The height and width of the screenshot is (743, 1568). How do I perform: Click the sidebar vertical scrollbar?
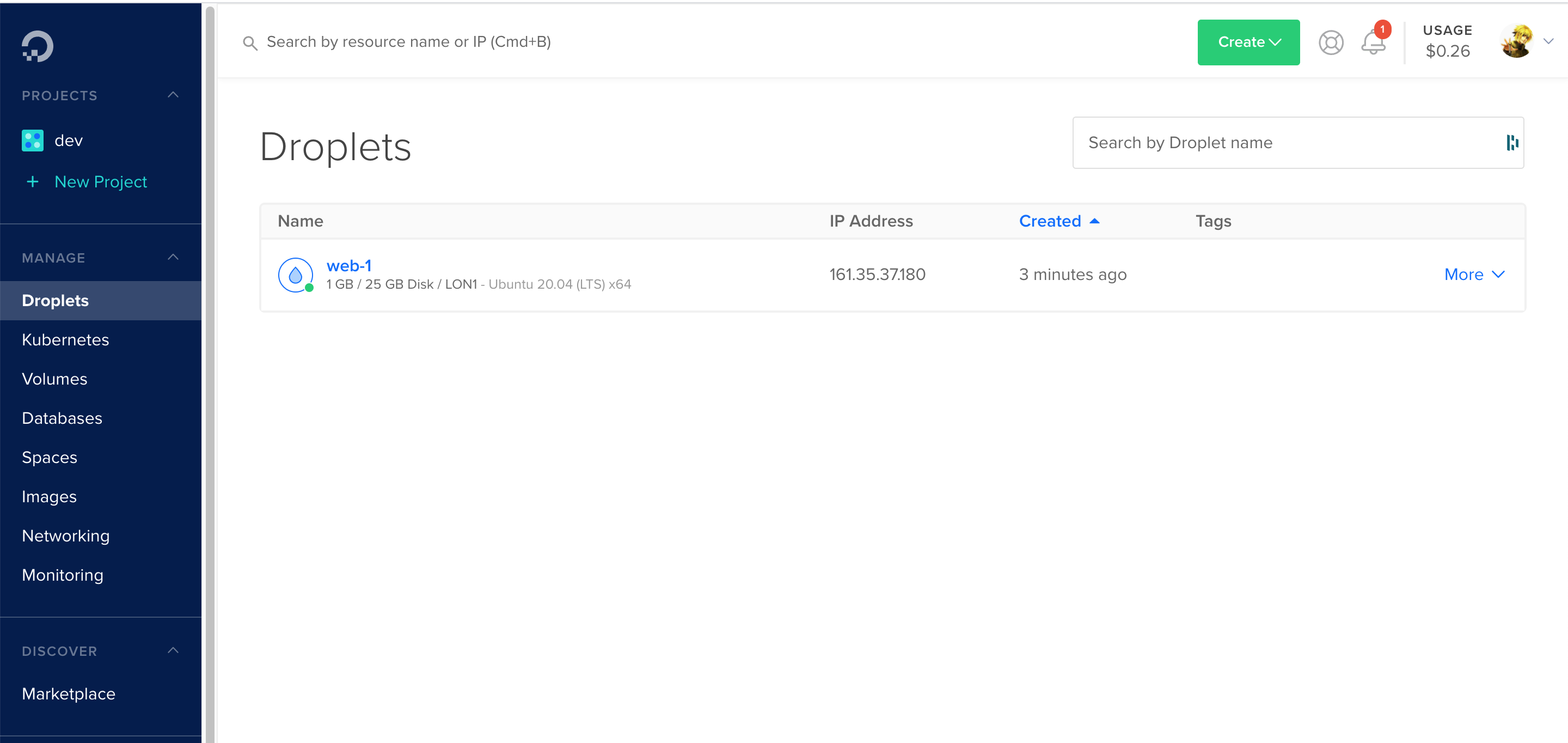pos(210,374)
